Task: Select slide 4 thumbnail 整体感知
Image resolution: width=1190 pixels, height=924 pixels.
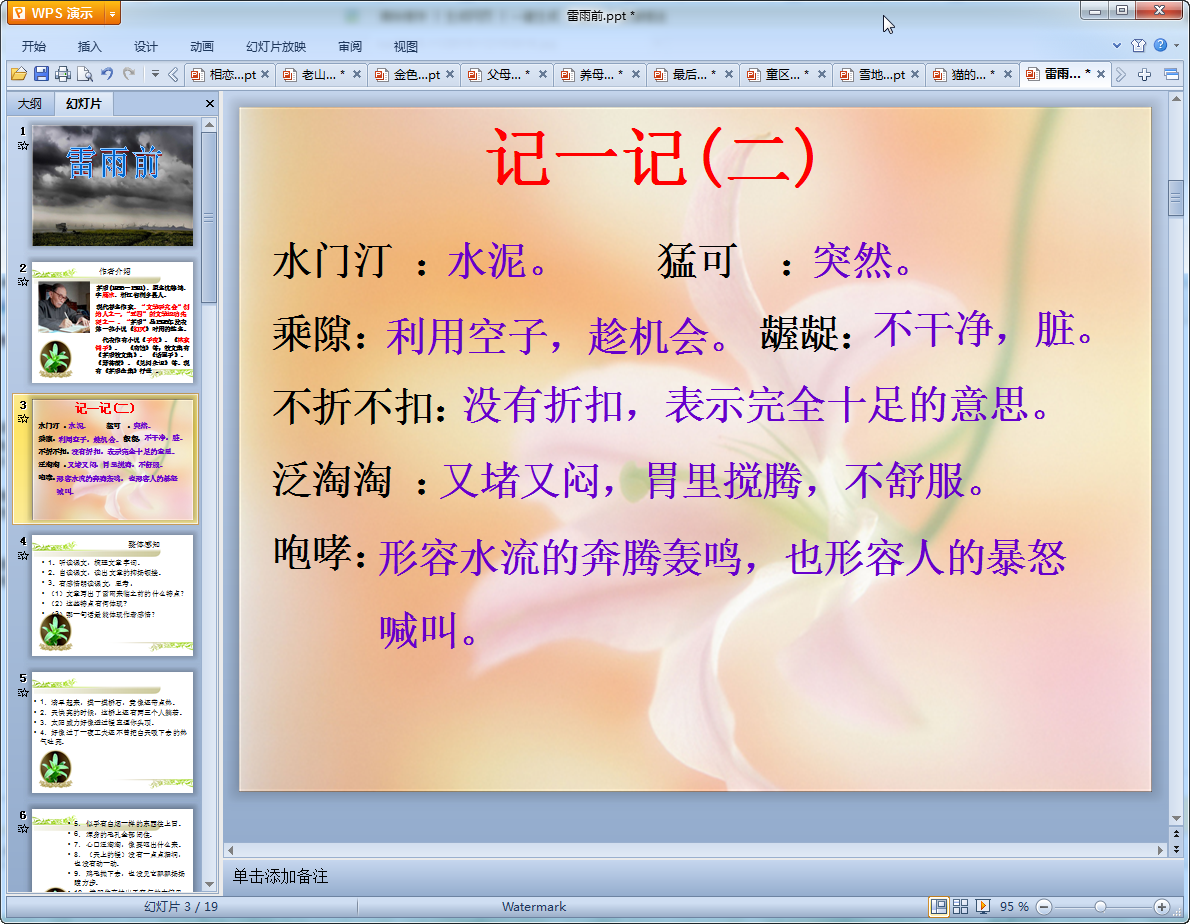Action: coord(112,596)
